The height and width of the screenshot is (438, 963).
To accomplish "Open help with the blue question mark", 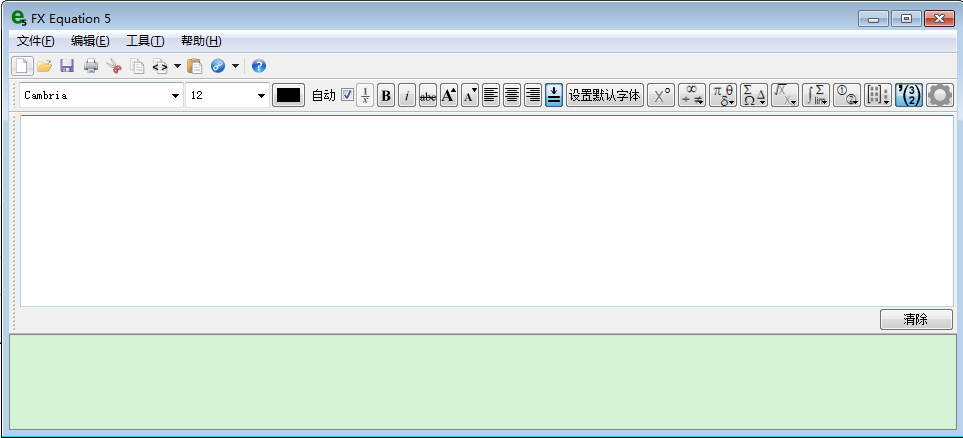I will pos(259,66).
